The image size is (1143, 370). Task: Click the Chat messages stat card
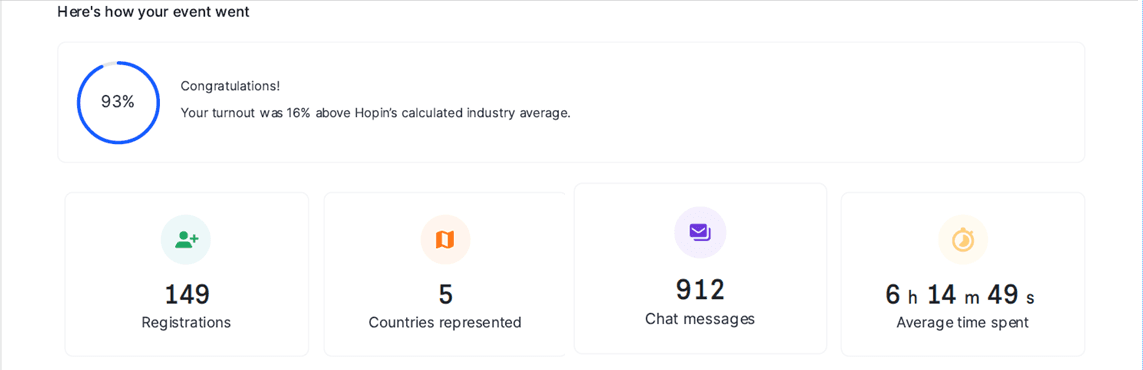701,268
